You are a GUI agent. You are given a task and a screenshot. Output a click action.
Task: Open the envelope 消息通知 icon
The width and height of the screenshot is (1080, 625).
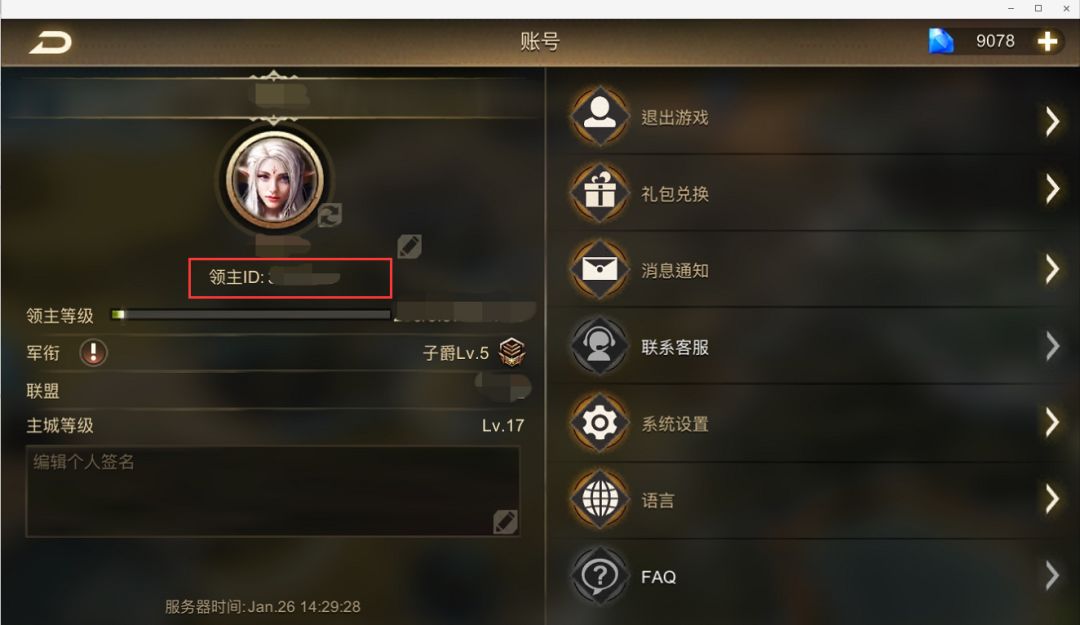coord(599,269)
